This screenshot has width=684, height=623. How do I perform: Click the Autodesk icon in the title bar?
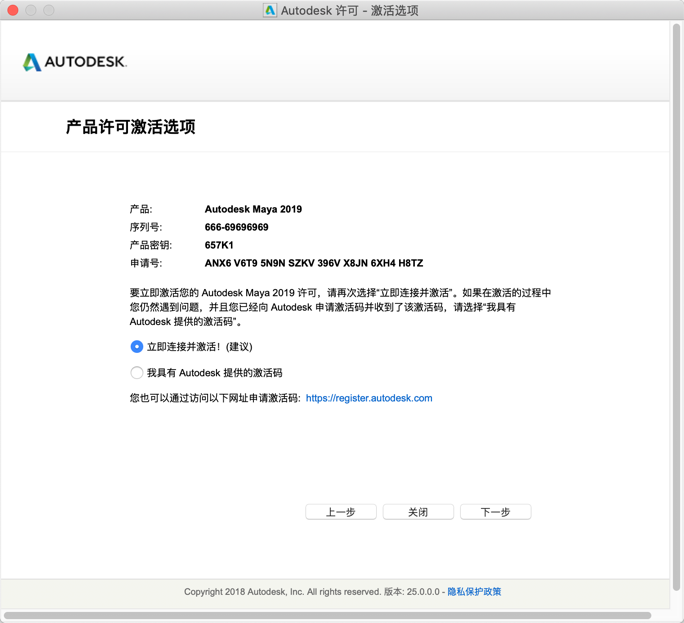click(x=270, y=11)
